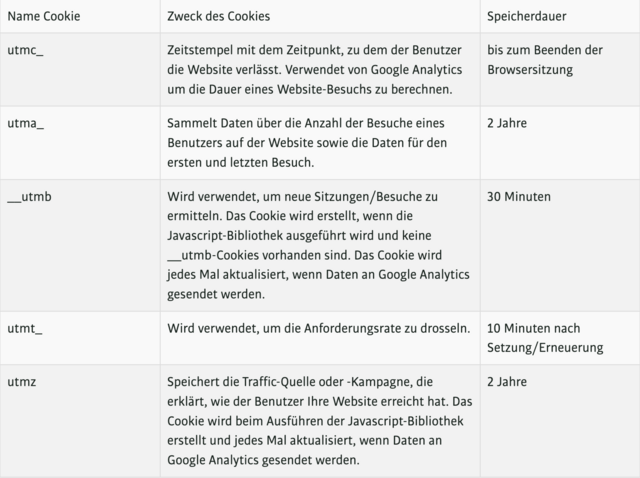Click the '30 Minuten' duration cell
The image size is (640, 478).
(x=519, y=197)
